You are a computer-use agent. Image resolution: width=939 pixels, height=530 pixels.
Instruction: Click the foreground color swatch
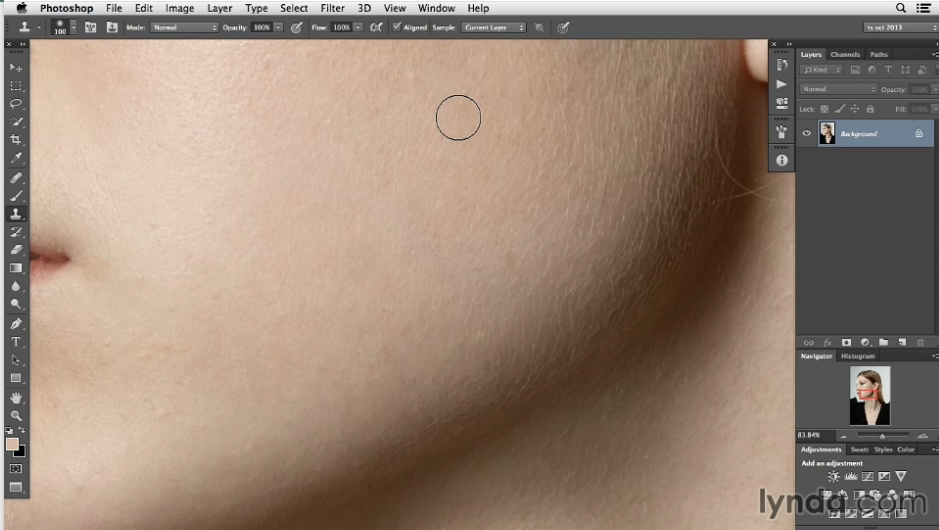click(12, 444)
